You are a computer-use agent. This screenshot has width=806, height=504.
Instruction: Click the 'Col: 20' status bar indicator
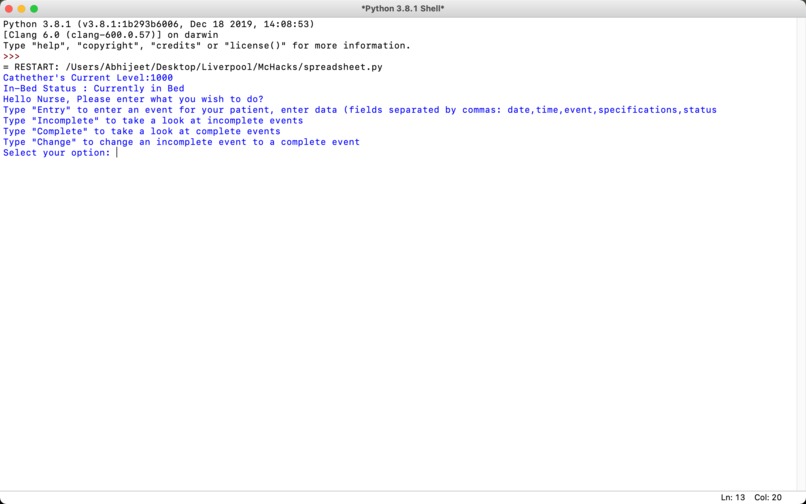(768, 497)
